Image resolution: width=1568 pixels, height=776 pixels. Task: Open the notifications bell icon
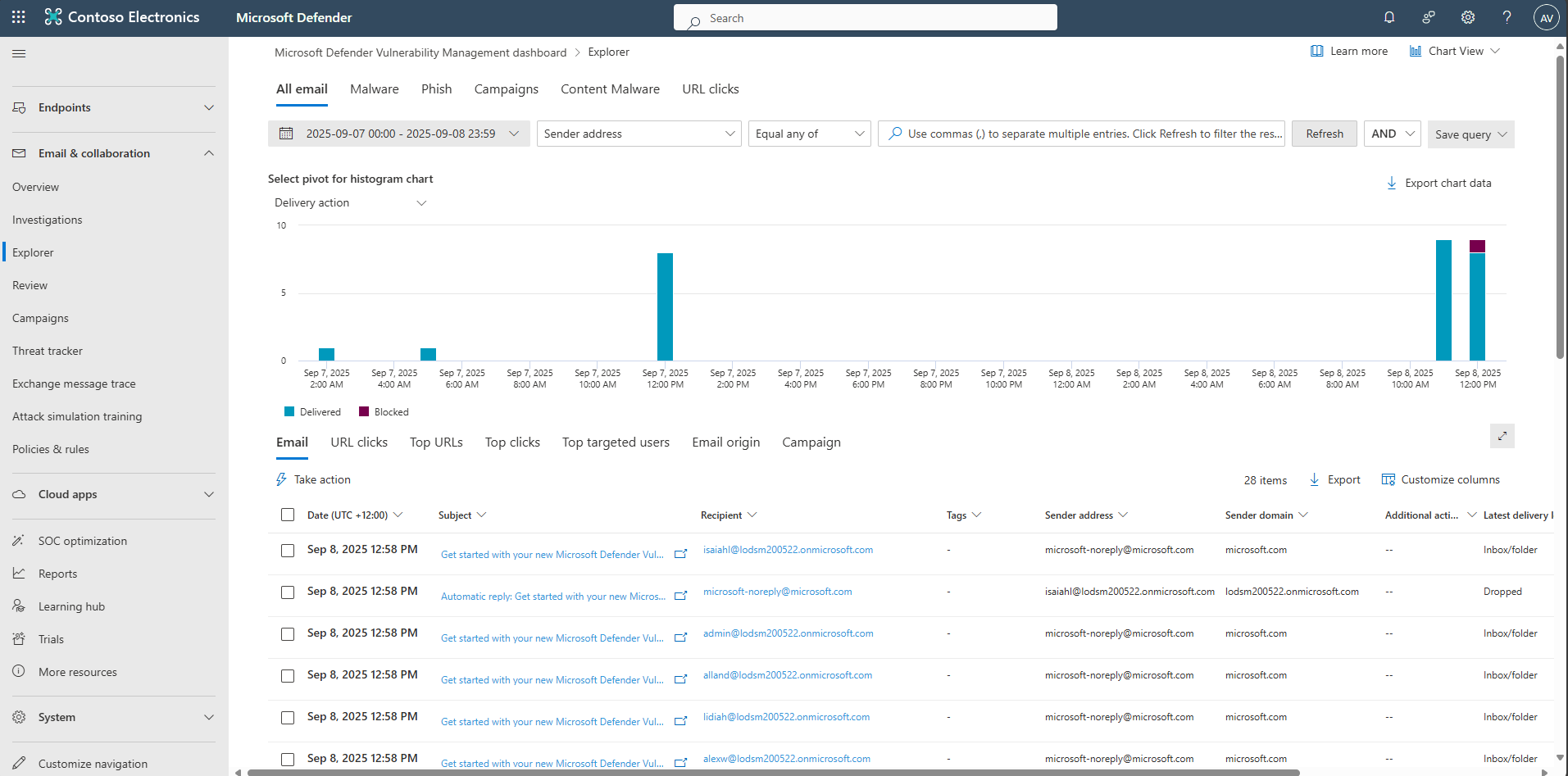click(1389, 17)
